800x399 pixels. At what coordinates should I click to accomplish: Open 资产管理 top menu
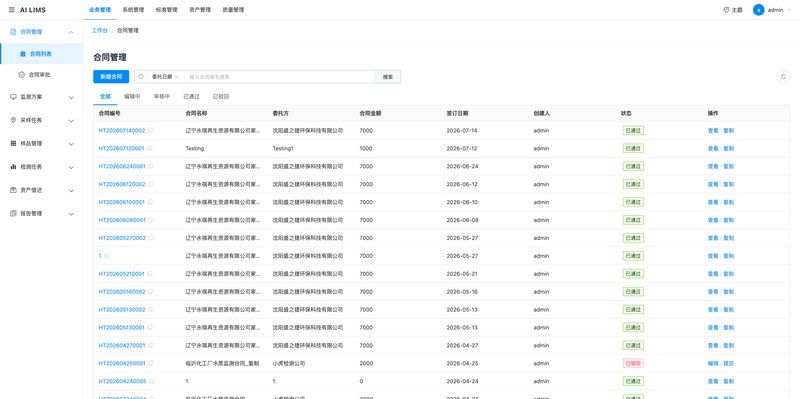(x=199, y=10)
